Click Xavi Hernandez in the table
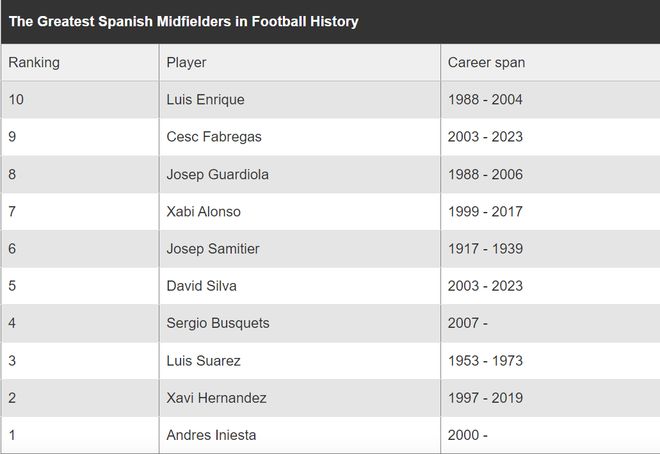Viewport: 660px width, 454px height. coord(217,398)
